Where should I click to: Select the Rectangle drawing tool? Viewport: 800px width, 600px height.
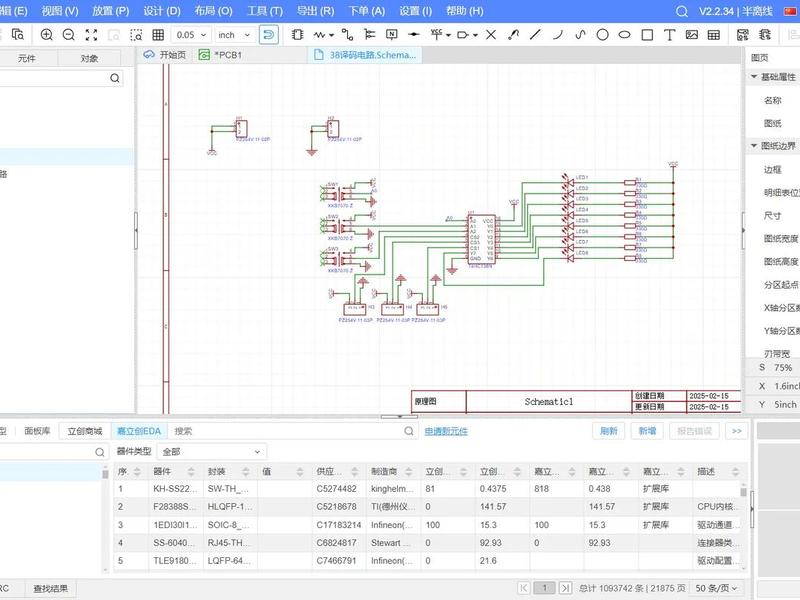[647, 35]
